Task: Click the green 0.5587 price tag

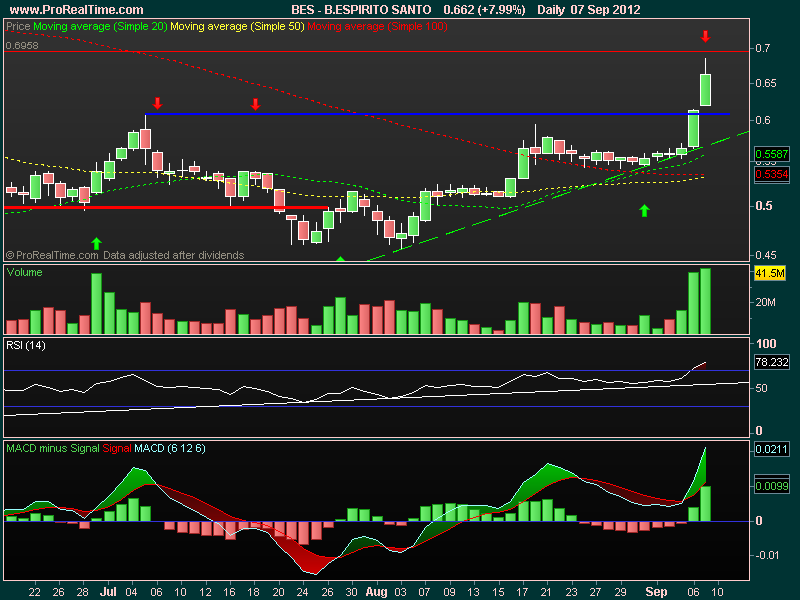Action: point(771,154)
